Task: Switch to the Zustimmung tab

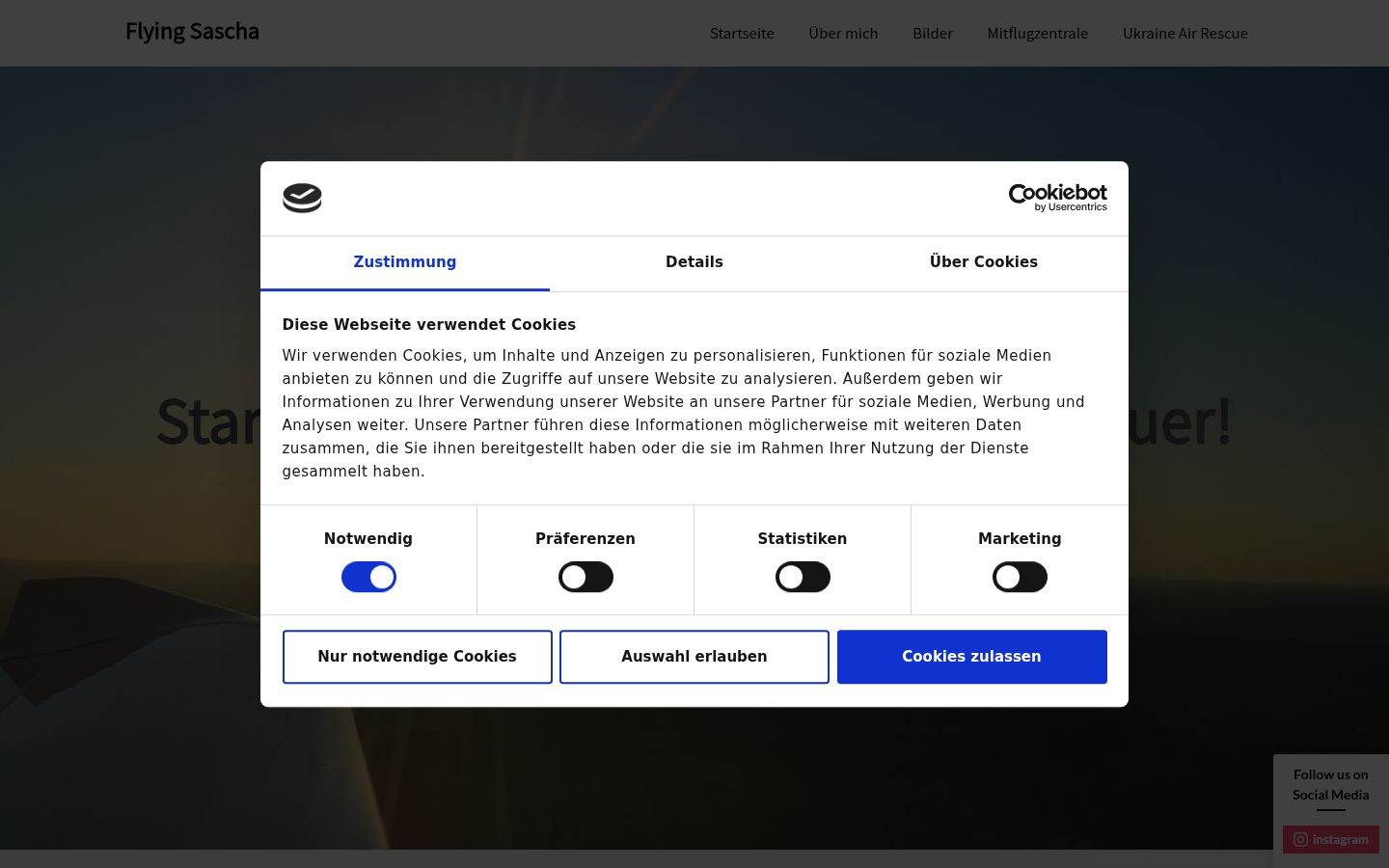Action: coord(405,262)
